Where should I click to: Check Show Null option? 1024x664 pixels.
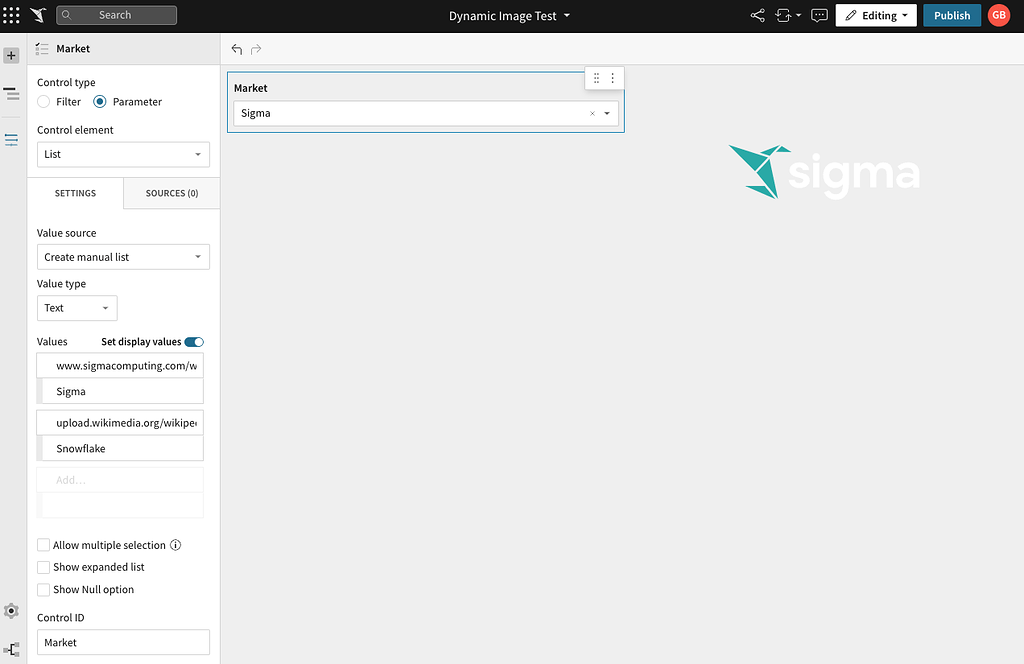43,589
